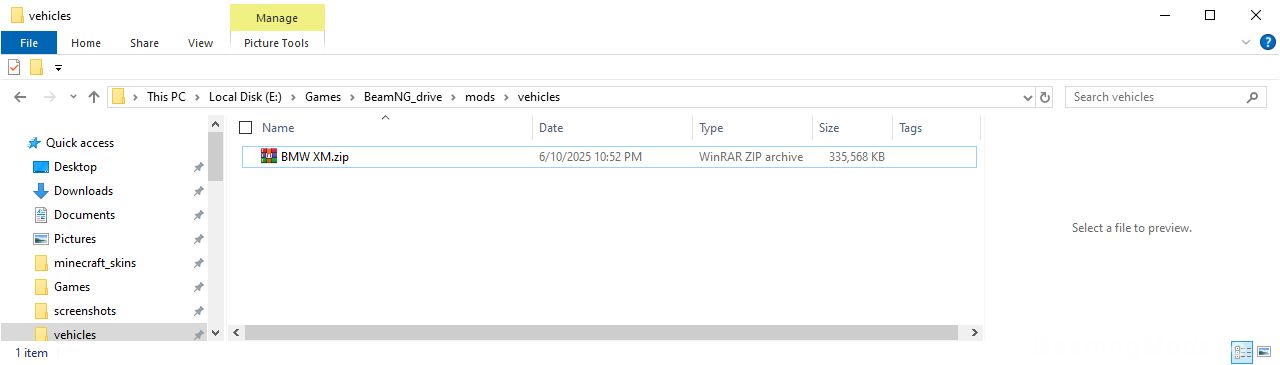Go up one folder level
Viewport: 1280px width, 365px height.
(94, 97)
